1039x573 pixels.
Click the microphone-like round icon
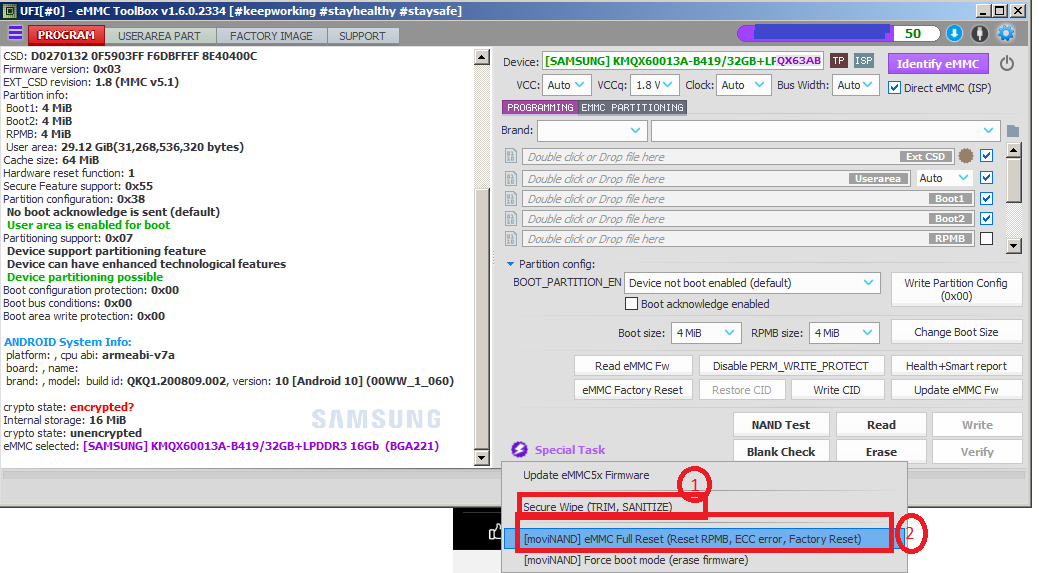tap(979, 34)
